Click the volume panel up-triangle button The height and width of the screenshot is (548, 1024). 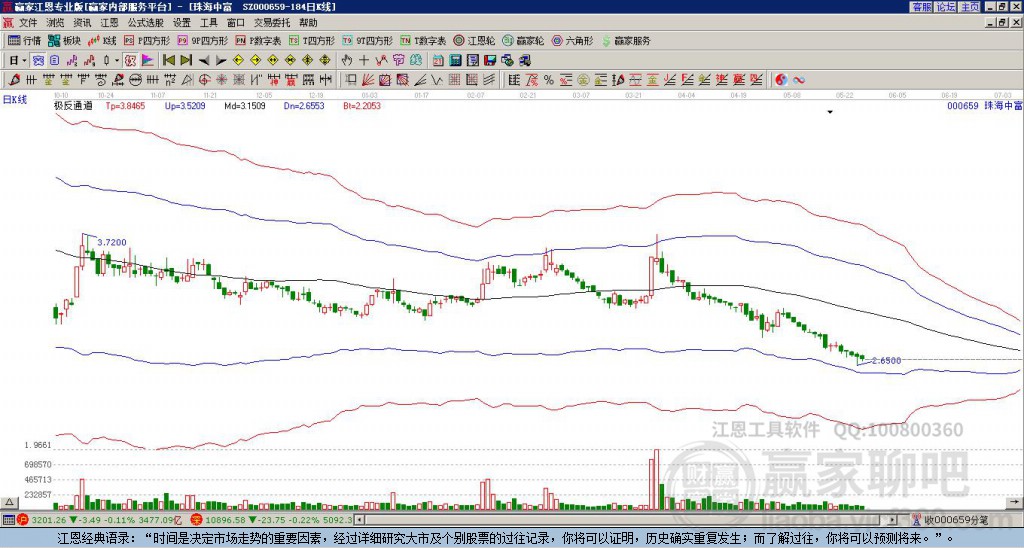point(10,502)
